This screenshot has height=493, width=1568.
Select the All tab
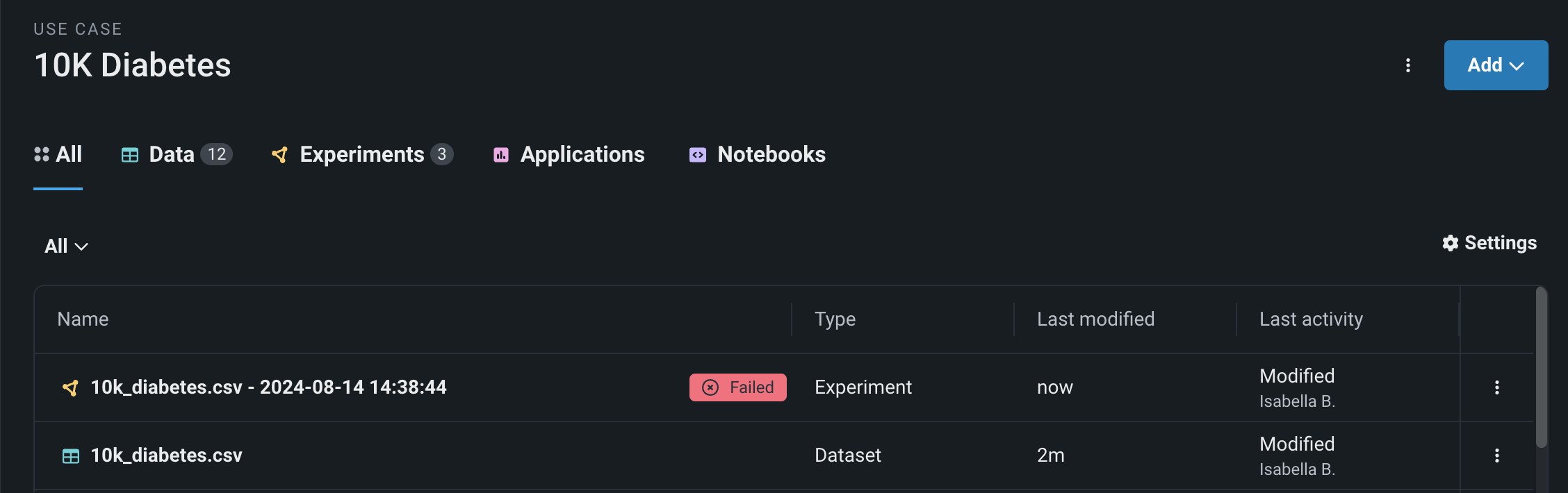(58, 155)
